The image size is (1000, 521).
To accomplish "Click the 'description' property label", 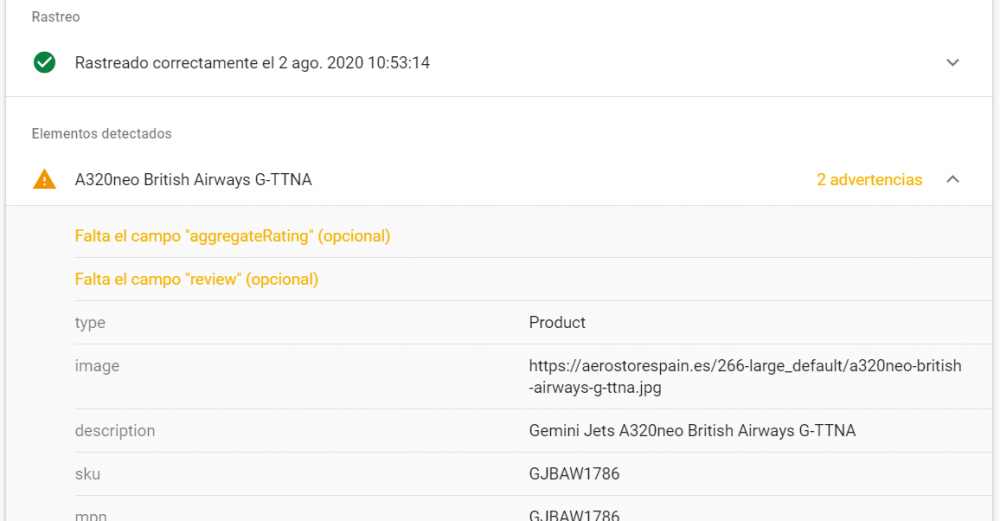I will coord(115,431).
